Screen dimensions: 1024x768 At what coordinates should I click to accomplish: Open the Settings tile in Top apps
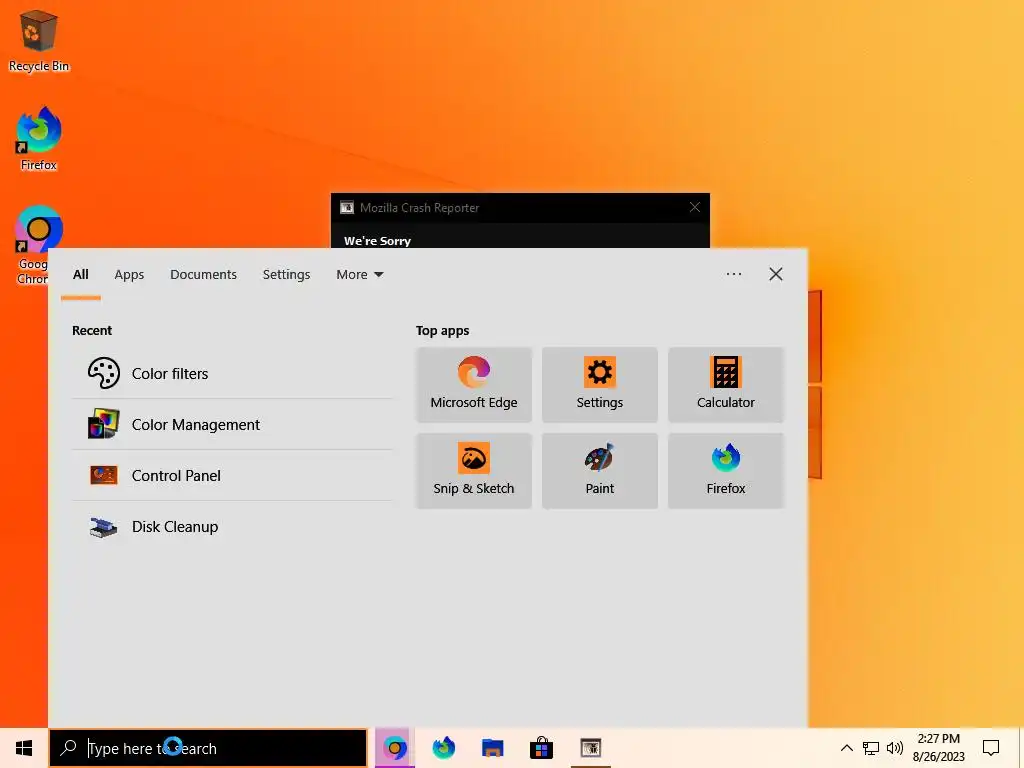pos(600,385)
